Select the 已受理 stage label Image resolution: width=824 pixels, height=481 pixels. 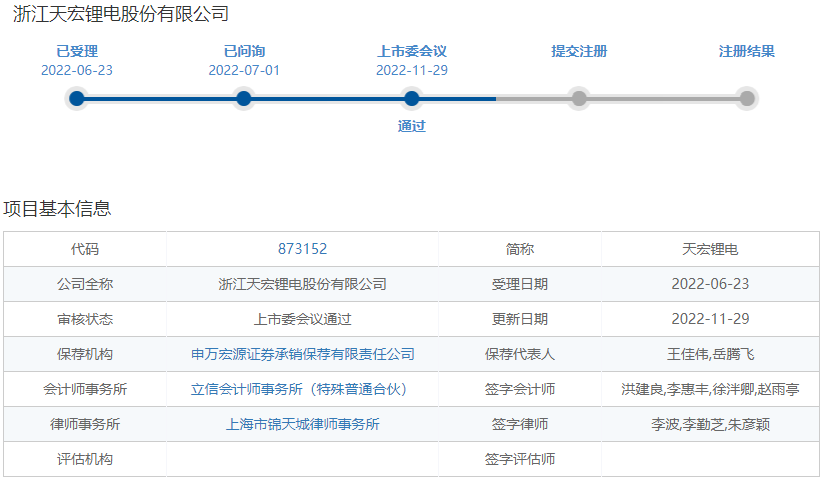pyautogui.click(x=77, y=51)
